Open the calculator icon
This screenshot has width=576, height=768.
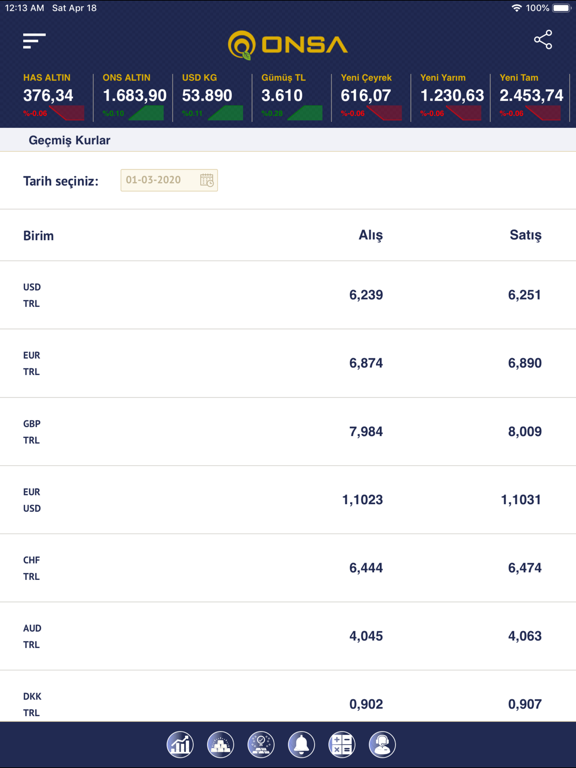point(342,744)
